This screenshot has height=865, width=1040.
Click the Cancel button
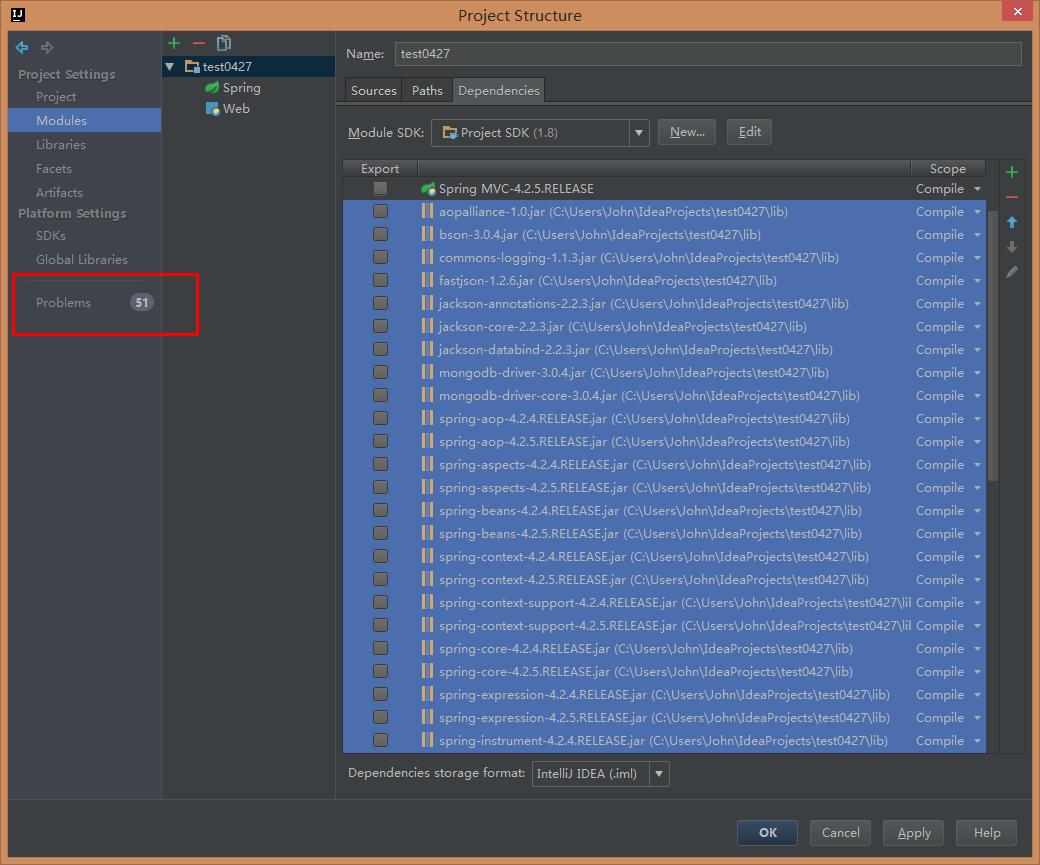tap(840, 832)
